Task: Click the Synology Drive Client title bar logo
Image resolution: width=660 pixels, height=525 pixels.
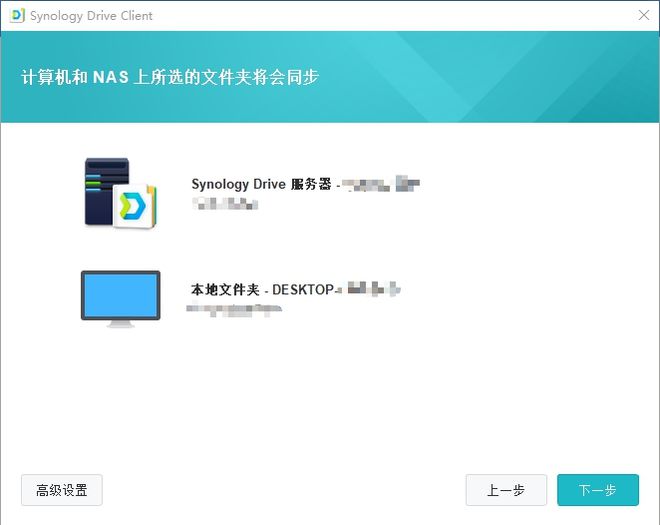Action: click(17, 16)
